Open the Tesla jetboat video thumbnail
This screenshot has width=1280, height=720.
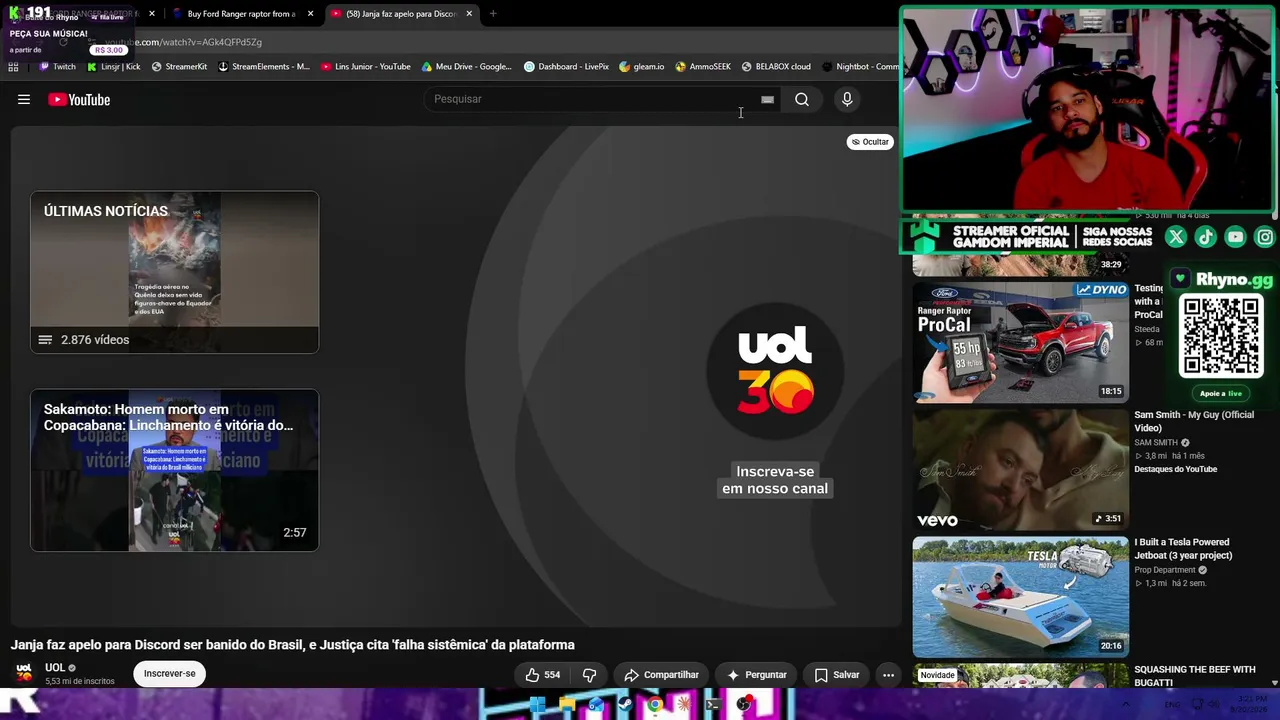(x=1020, y=596)
